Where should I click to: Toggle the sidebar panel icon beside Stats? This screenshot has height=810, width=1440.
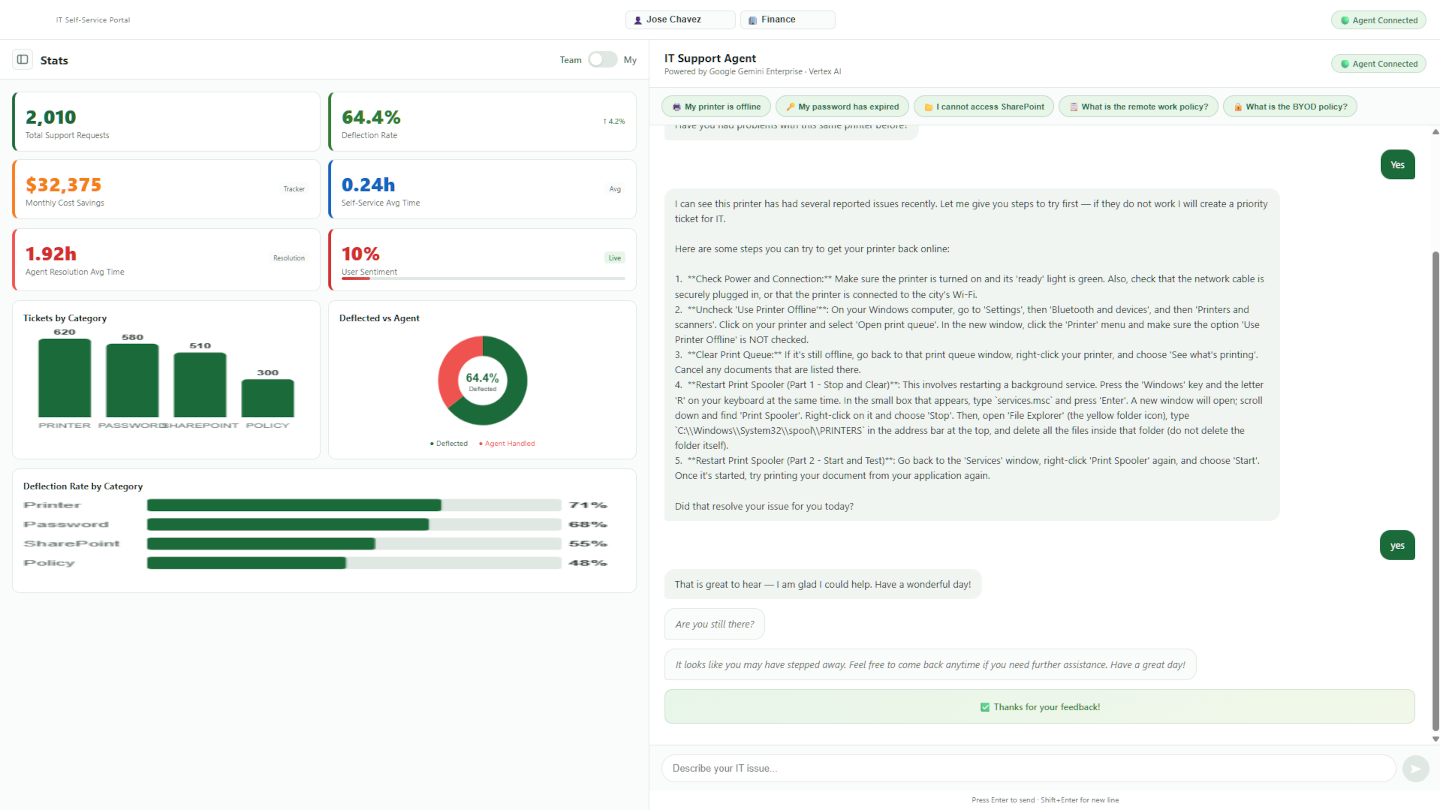click(x=22, y=60)
